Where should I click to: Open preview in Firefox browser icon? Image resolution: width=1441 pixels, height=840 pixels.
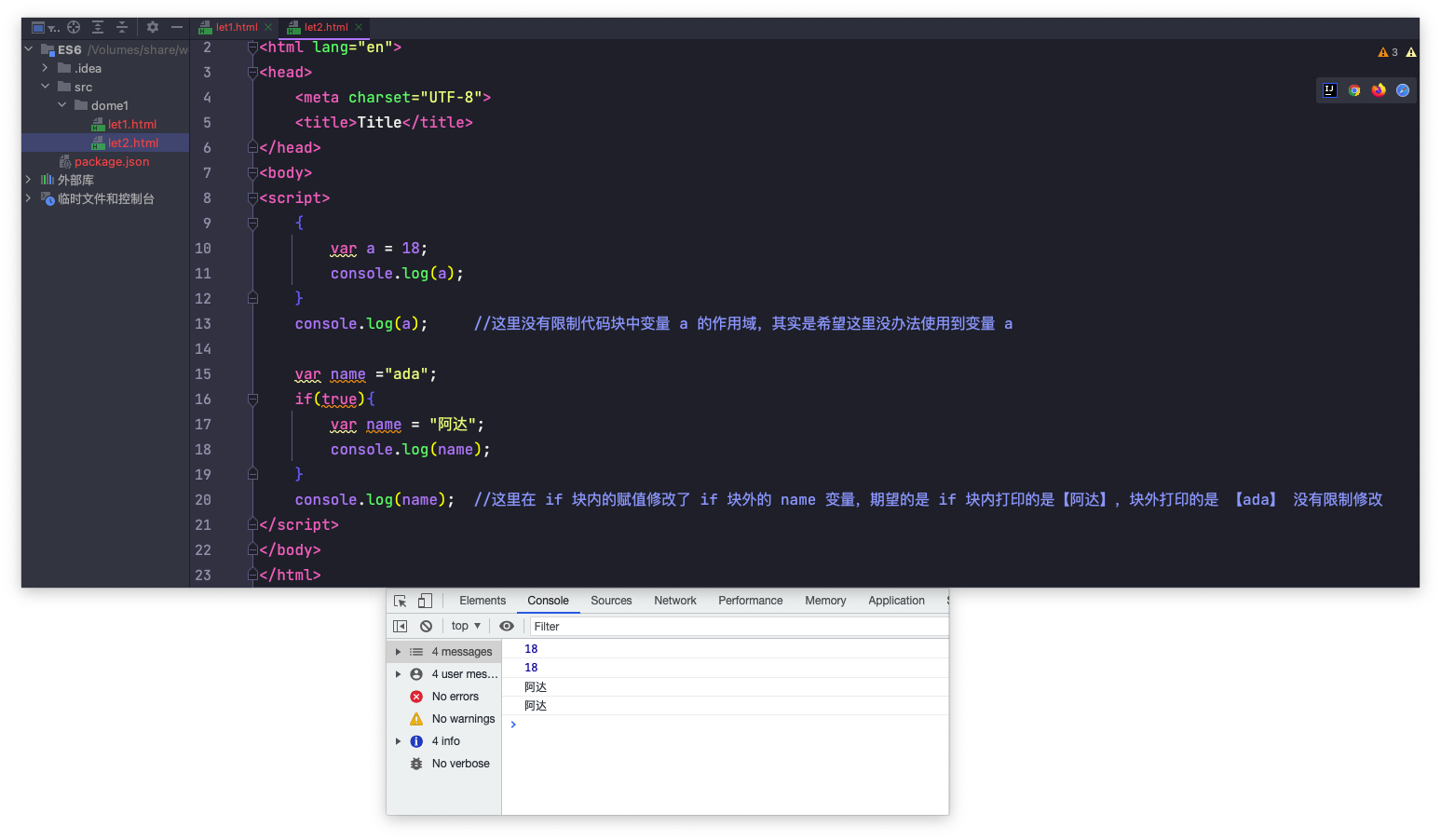pyautogui.click(x=1379, y=90)
